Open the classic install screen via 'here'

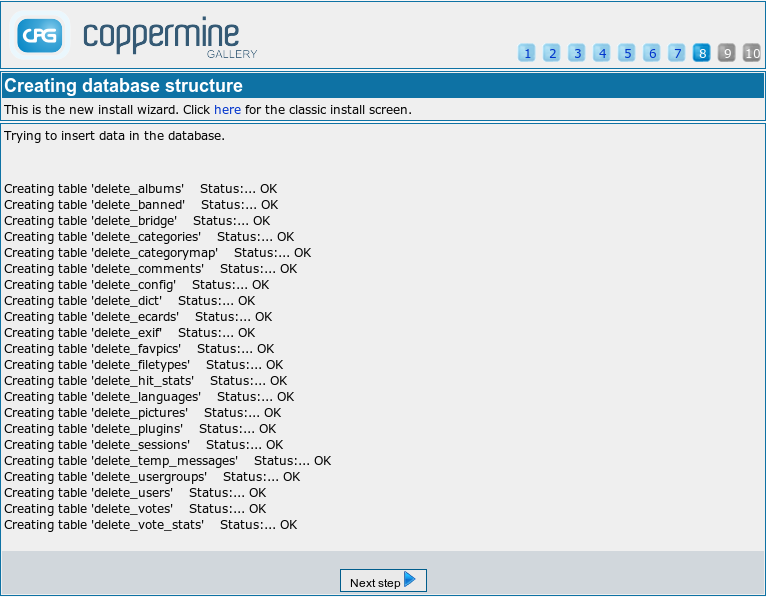(x=227, y=109)
